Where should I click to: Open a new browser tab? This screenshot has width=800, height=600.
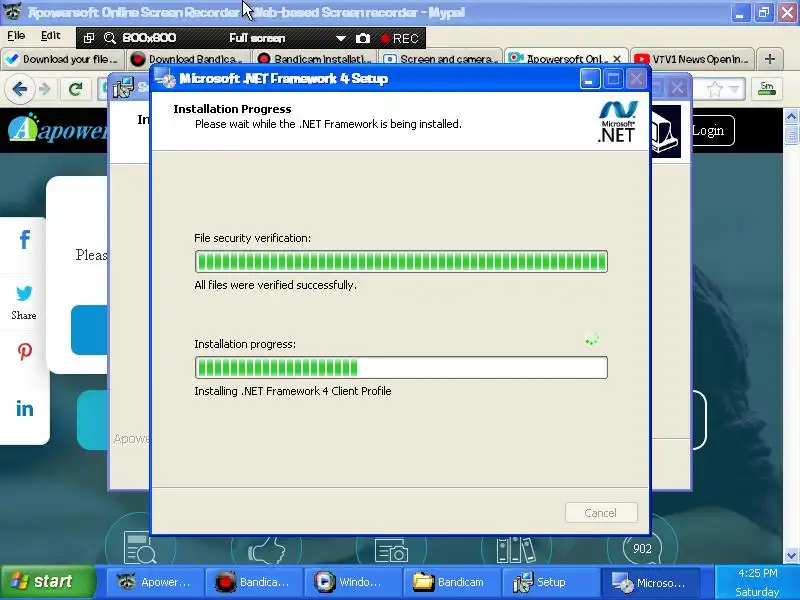[770, 59]
